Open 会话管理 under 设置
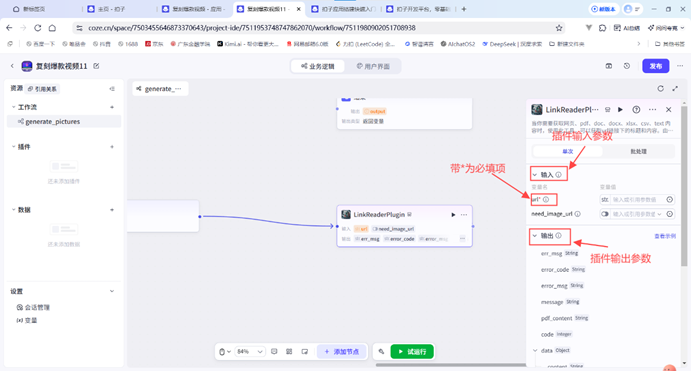 33,307
